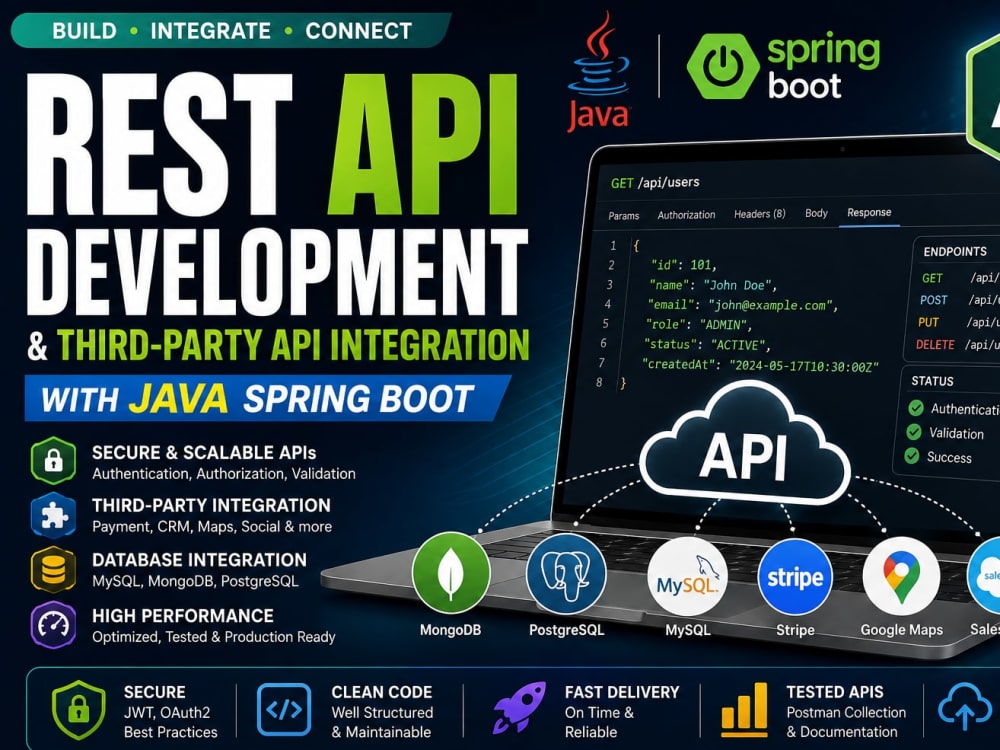Click the Build Integrate Connect banner
Image resolution: width=1000 pixels, height=750 pixels.
pos(231,31)
